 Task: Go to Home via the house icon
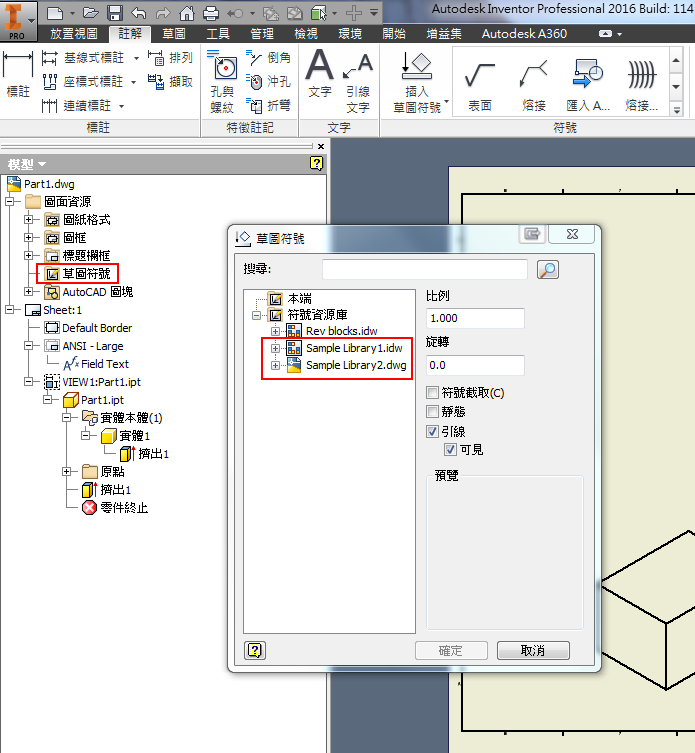point(187,13)
